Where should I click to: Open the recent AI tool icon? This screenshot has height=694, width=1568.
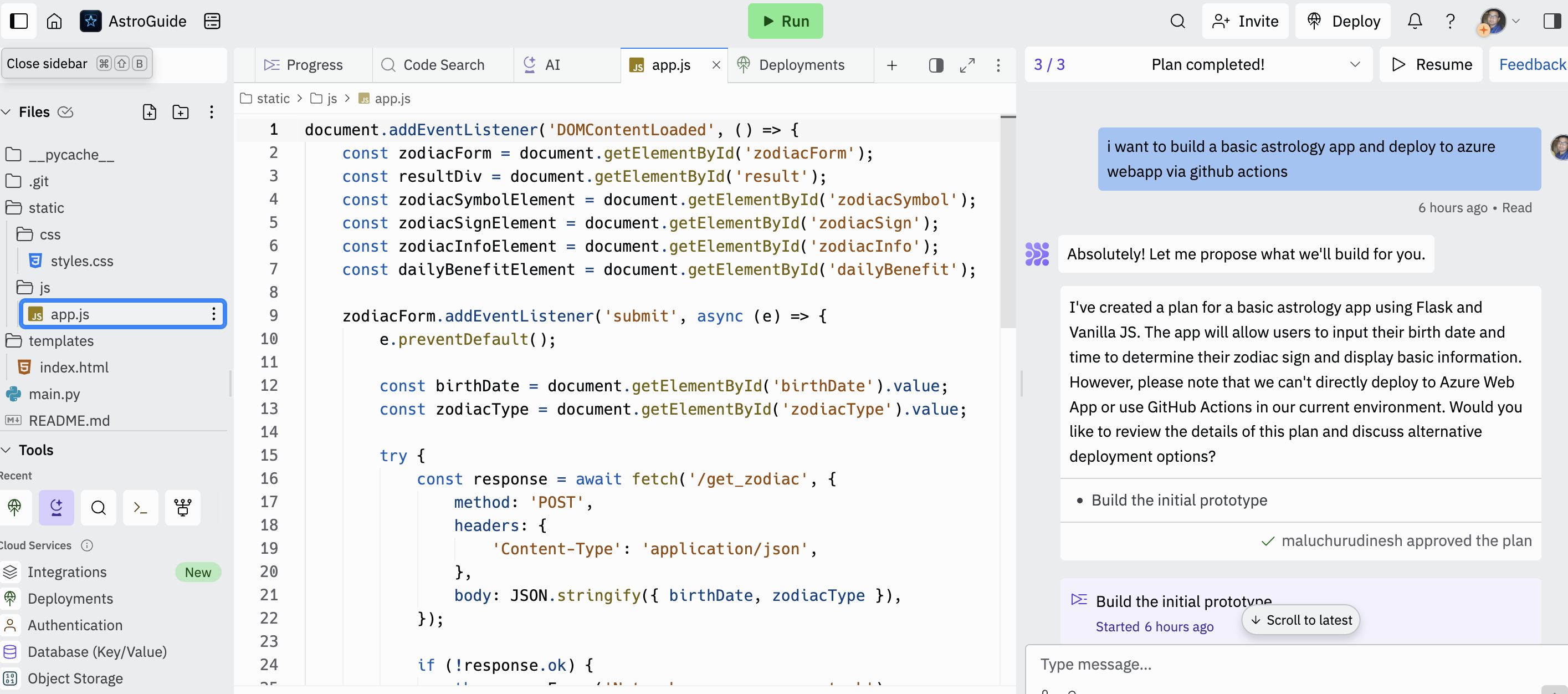(56, 507)
